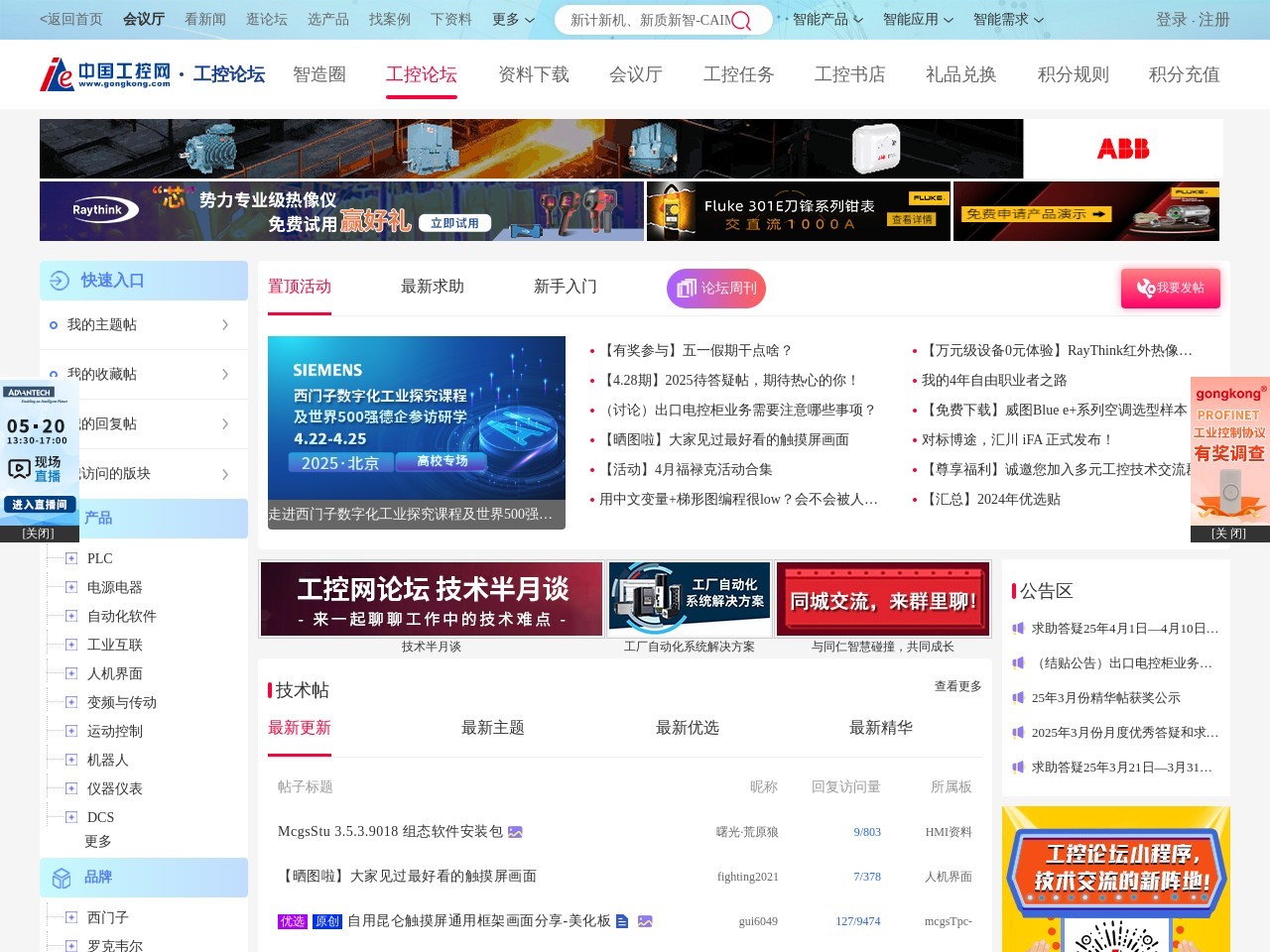The image size is (1270, 952).
Task: Click the 积分充值 nav item
Action: coord(1185,74)
